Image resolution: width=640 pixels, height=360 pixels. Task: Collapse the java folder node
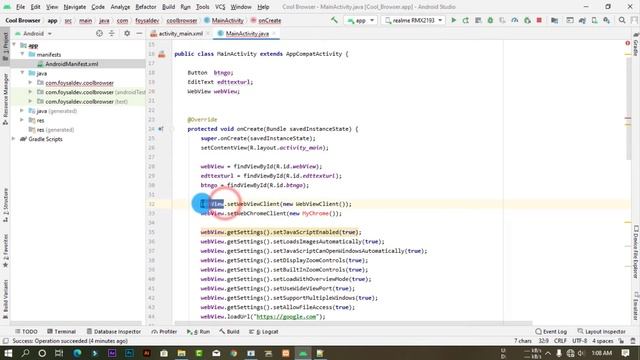click(22, 73)
